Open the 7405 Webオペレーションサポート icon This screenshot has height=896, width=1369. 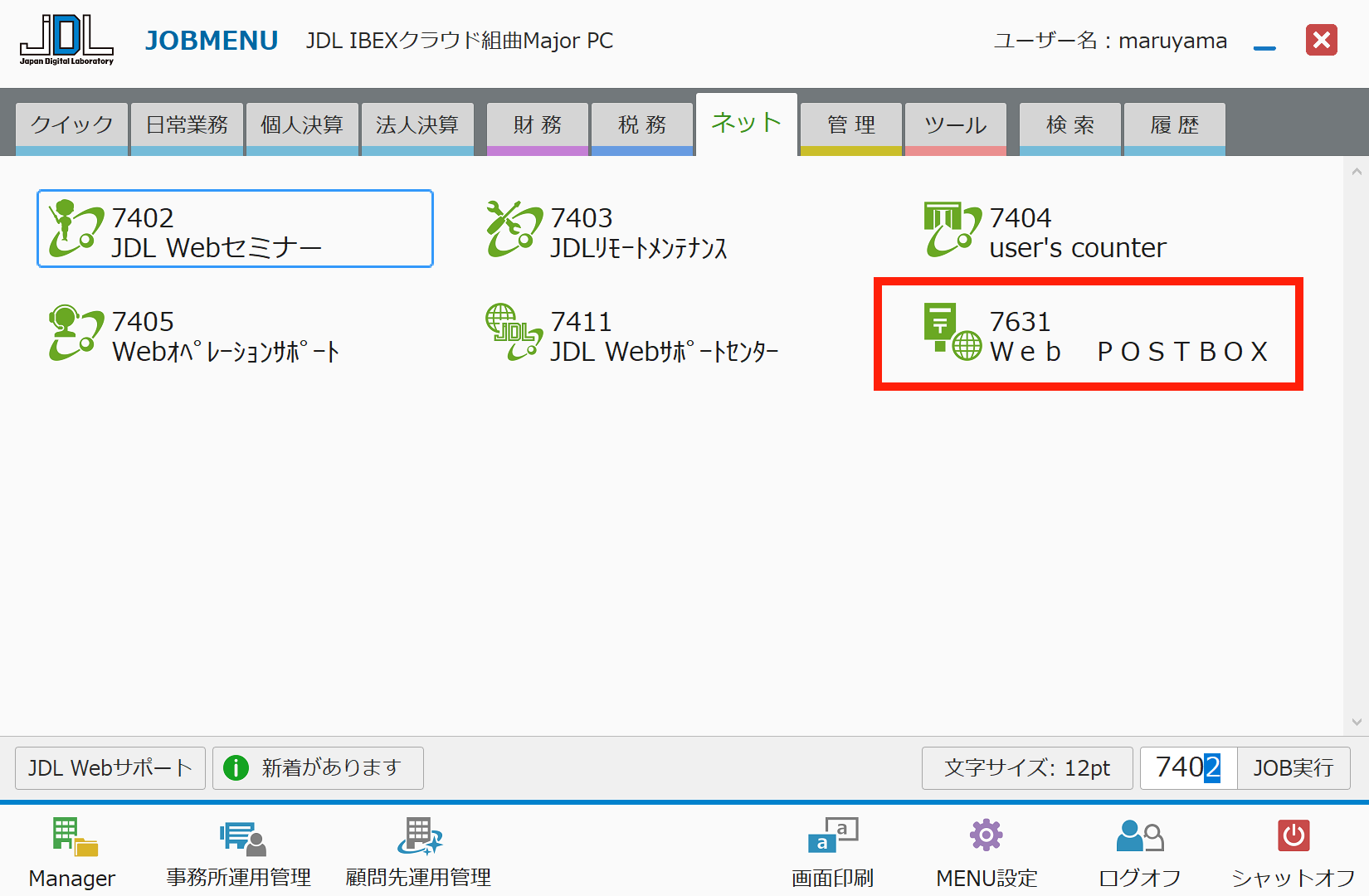point(76,333)
